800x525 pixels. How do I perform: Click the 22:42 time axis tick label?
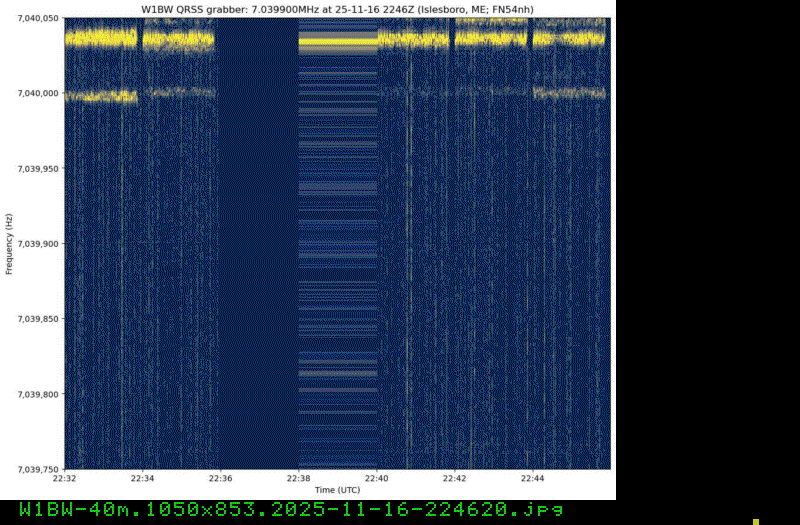tap(454, 479)
